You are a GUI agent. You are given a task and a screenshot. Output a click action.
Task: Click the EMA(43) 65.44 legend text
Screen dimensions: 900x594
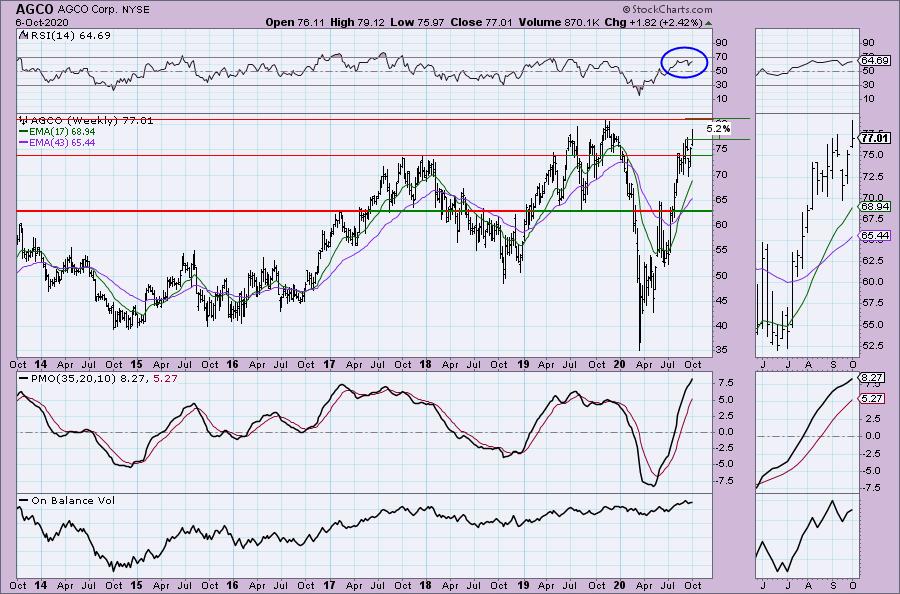point(62,142)
